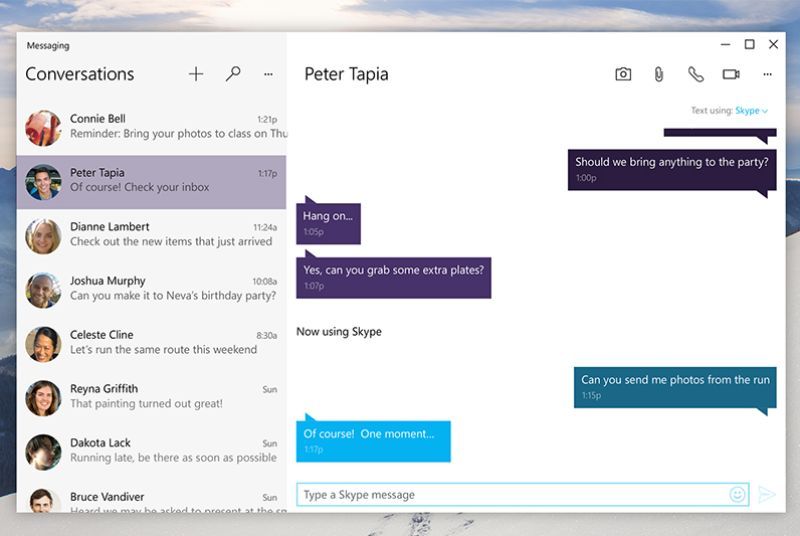Maximize the Messaging window

[749, 45]
